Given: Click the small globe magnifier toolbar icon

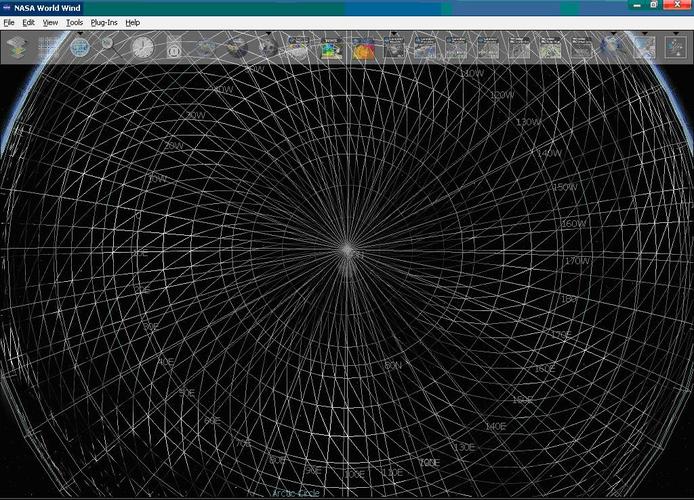Looking at the screenshot, I should click(108, 45).
